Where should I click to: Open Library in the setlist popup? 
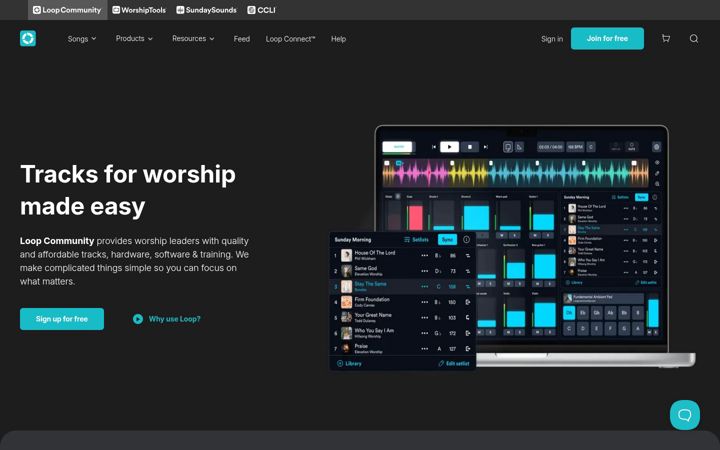[x=349, y=364]
